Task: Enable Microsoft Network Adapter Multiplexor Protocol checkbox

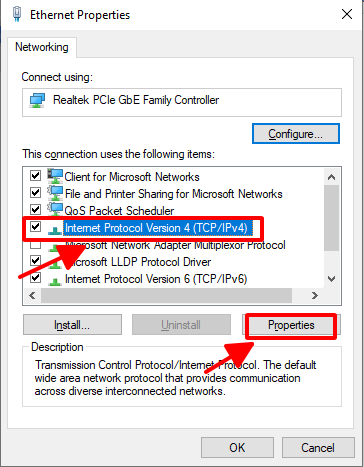Action: (x=35, y=245)
